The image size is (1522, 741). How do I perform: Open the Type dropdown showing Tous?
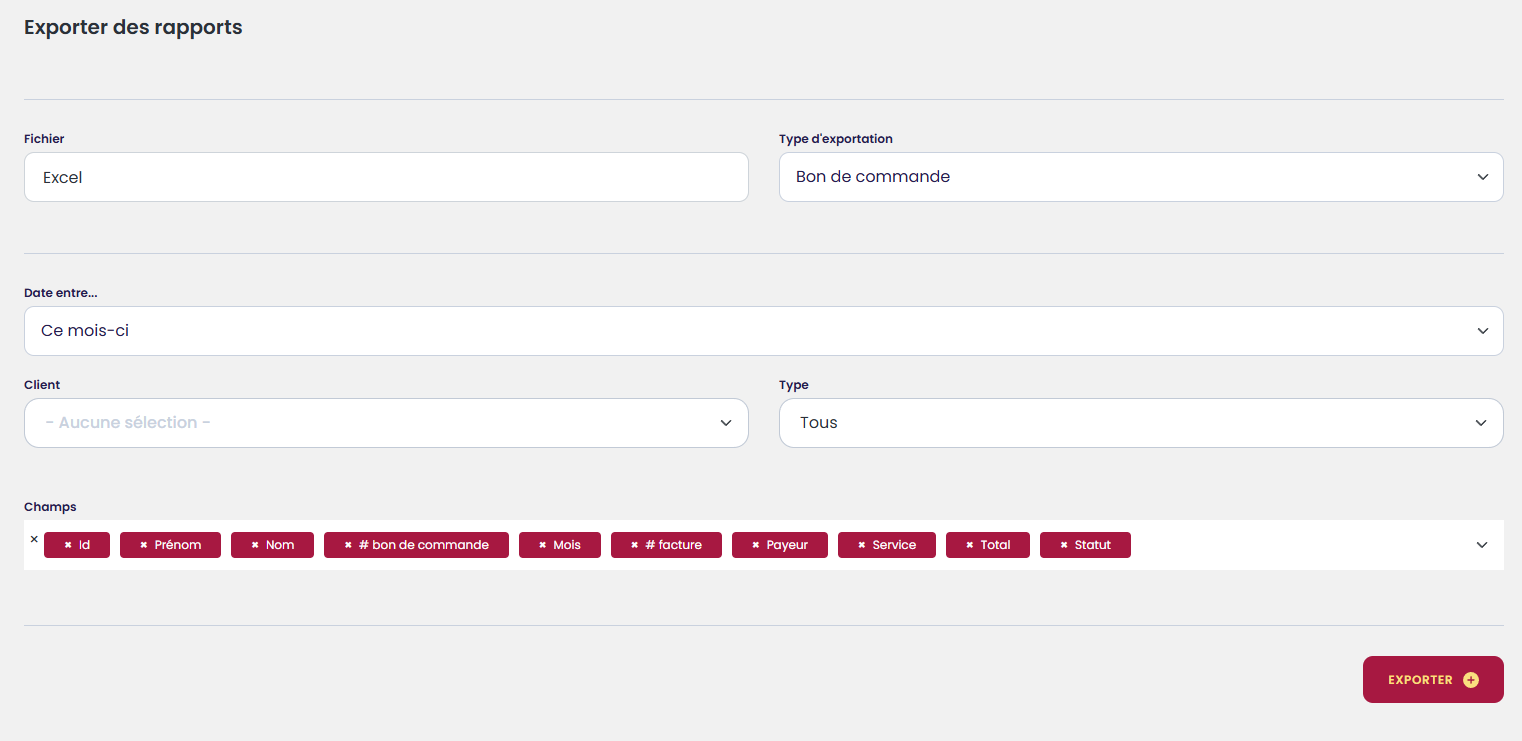1140,423
